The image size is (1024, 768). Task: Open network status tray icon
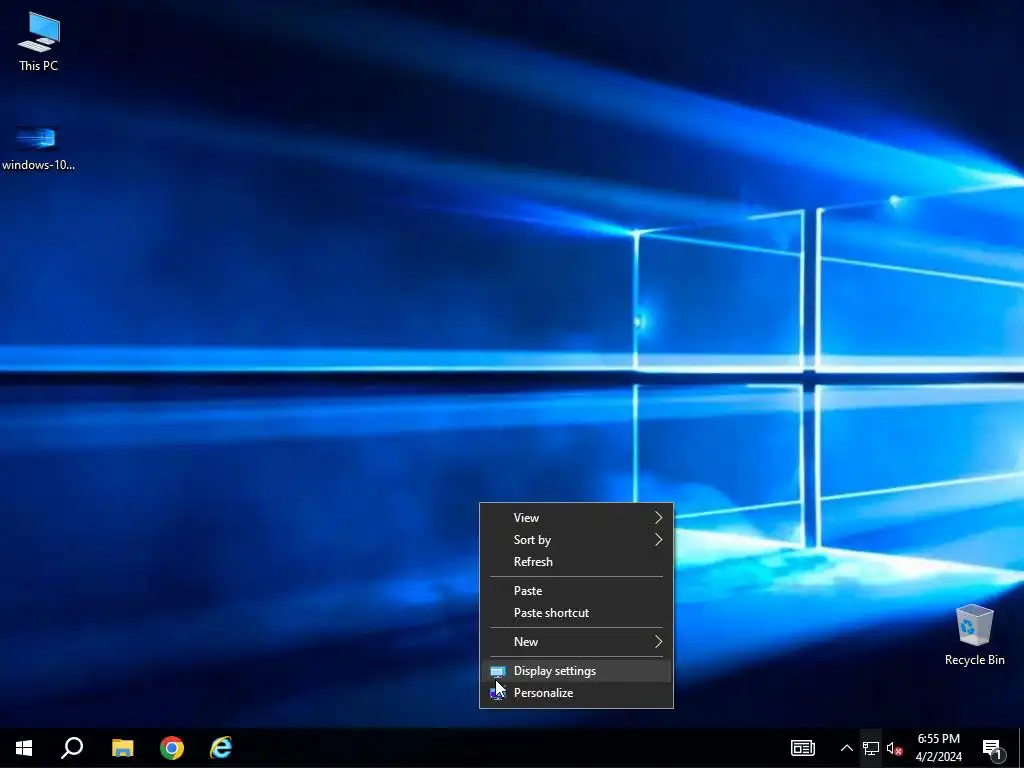871,748
